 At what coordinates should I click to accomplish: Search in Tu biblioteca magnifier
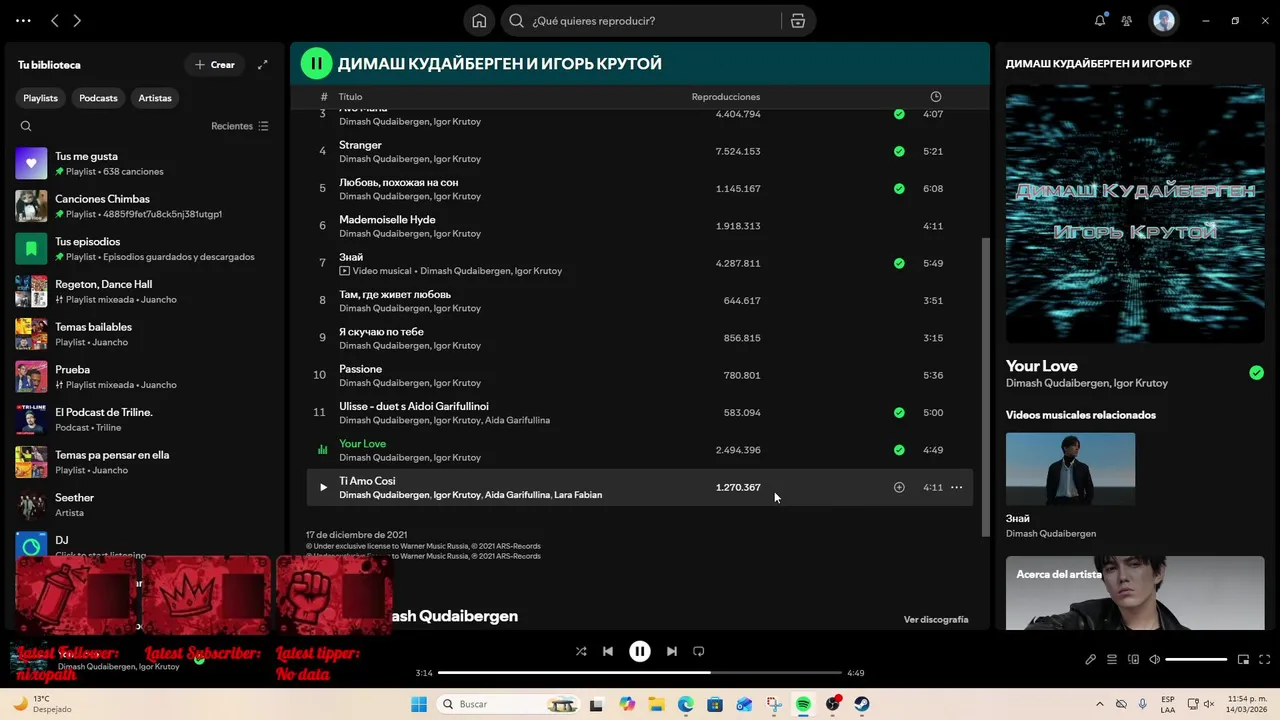pyautogui.click(x=26, y=126)
